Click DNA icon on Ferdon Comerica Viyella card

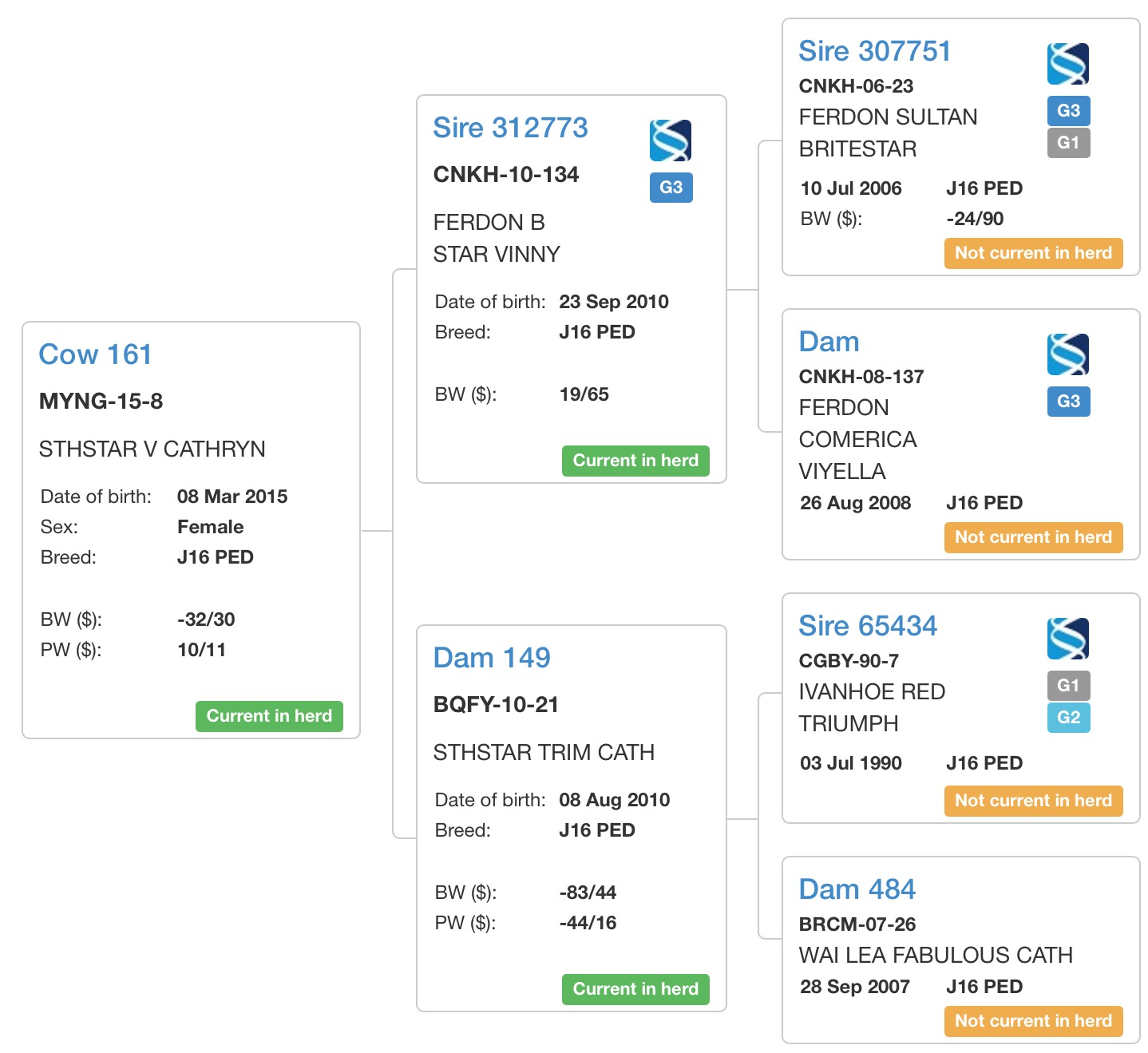coord(1067,354)
